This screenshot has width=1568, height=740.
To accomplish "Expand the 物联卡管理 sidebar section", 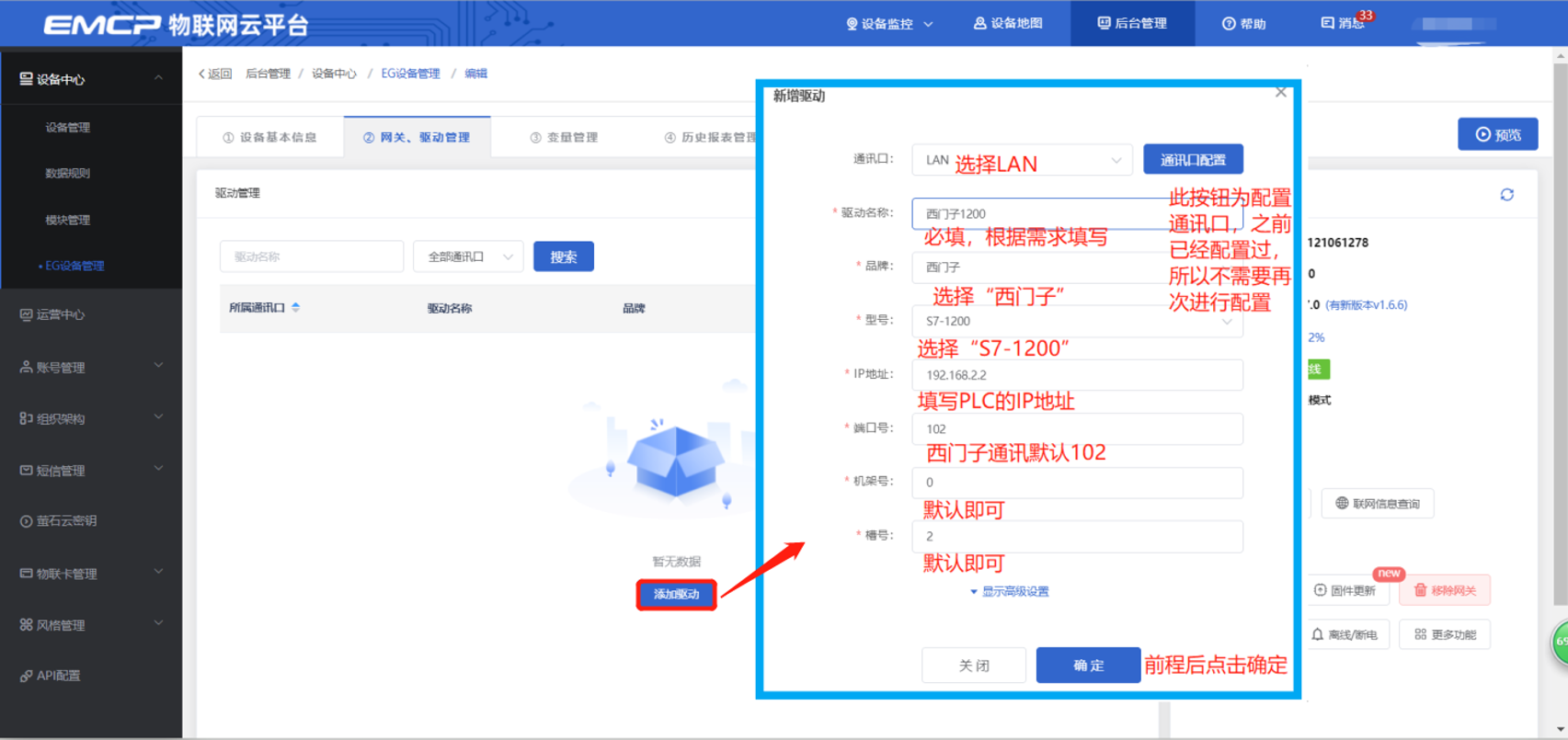I will [91, 574].
